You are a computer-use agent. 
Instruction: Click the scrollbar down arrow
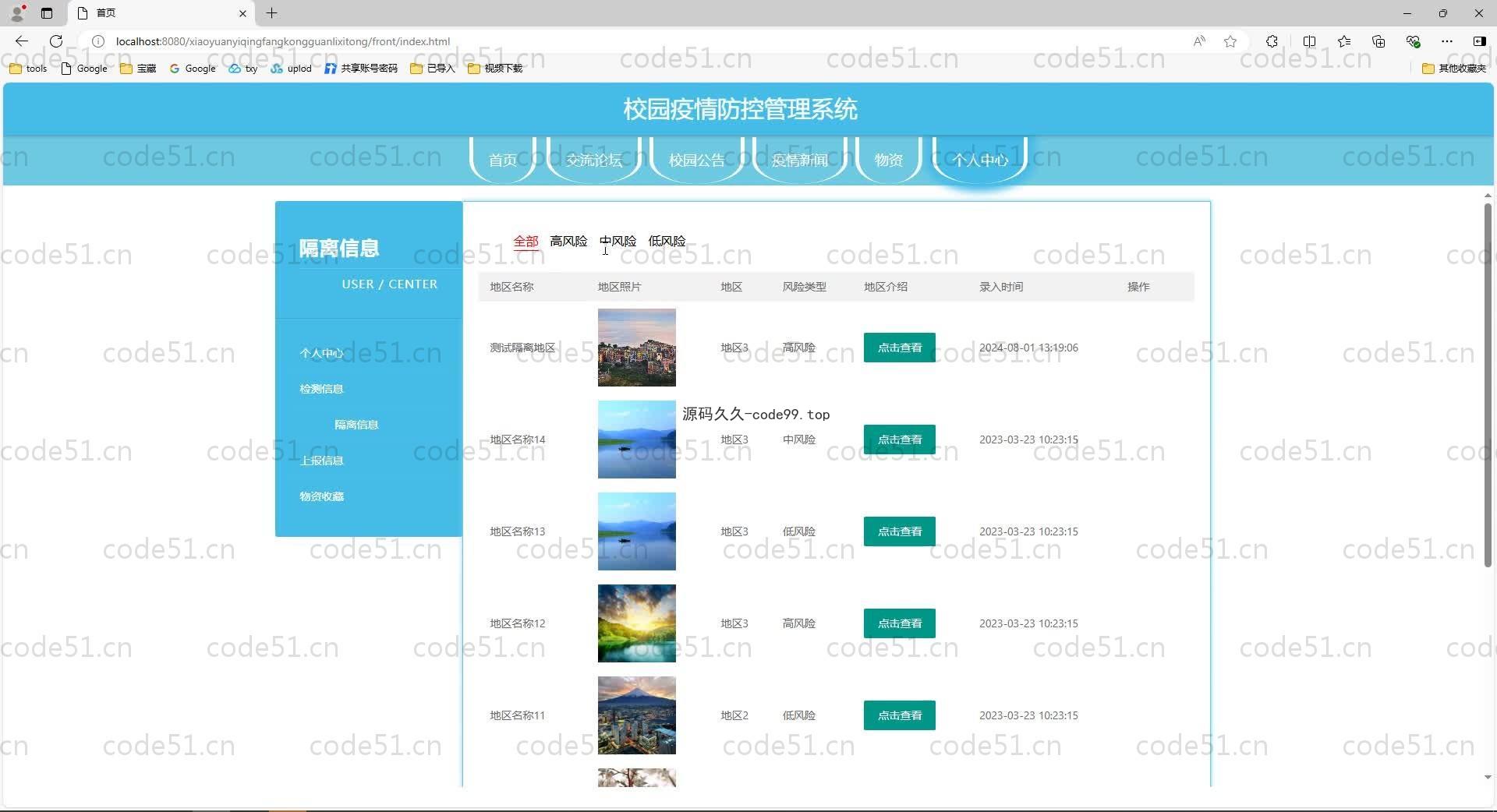click(1488, 777)
